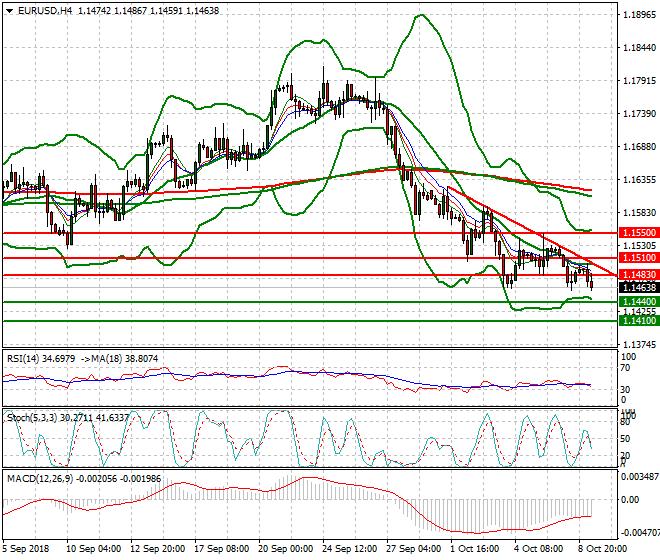The image size is (660, 560).
Task: Click the 4 Oct 08:00 time label
Action: coord(539,549)
